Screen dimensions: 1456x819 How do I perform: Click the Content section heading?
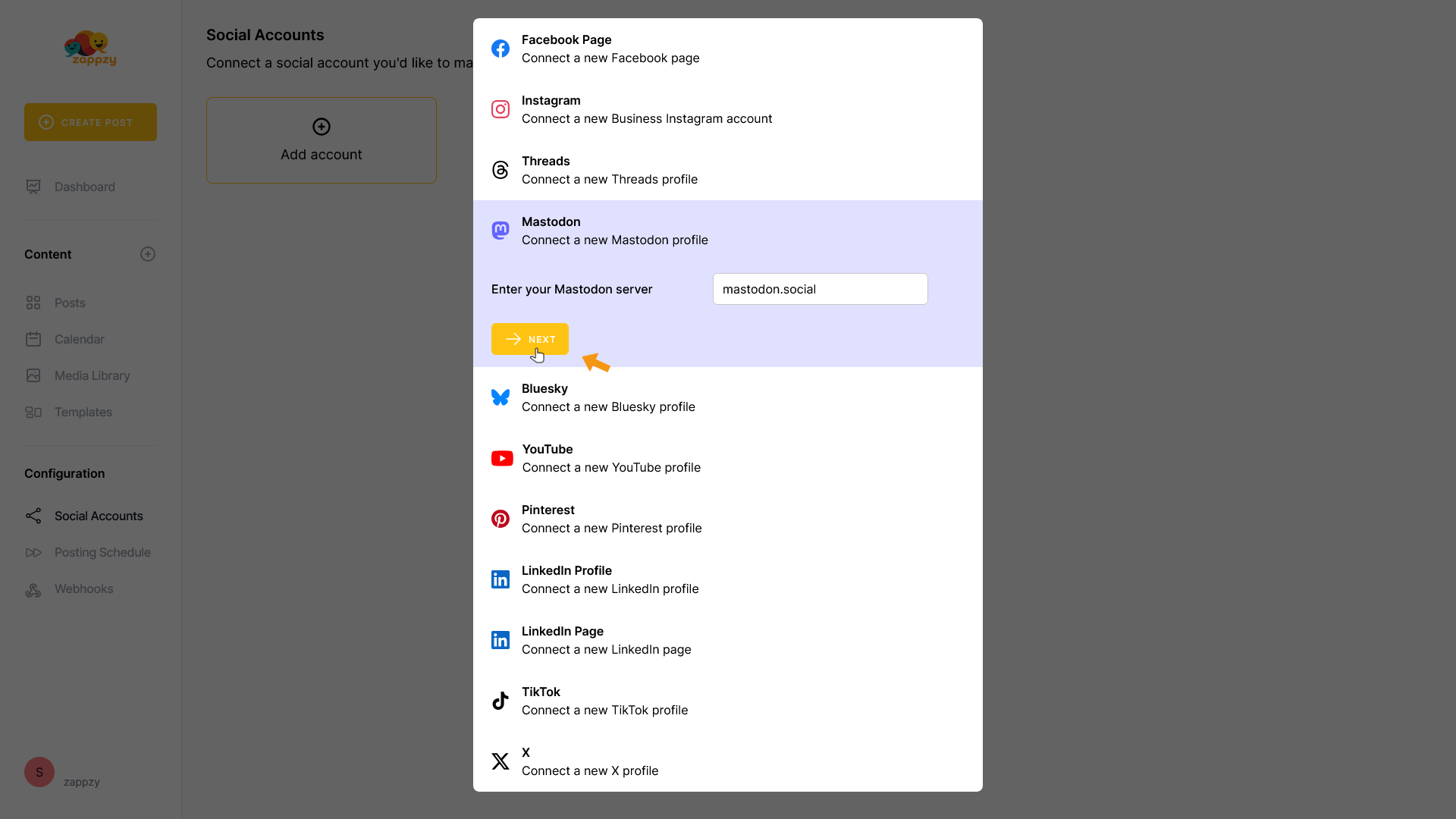[x=48, y=254]
